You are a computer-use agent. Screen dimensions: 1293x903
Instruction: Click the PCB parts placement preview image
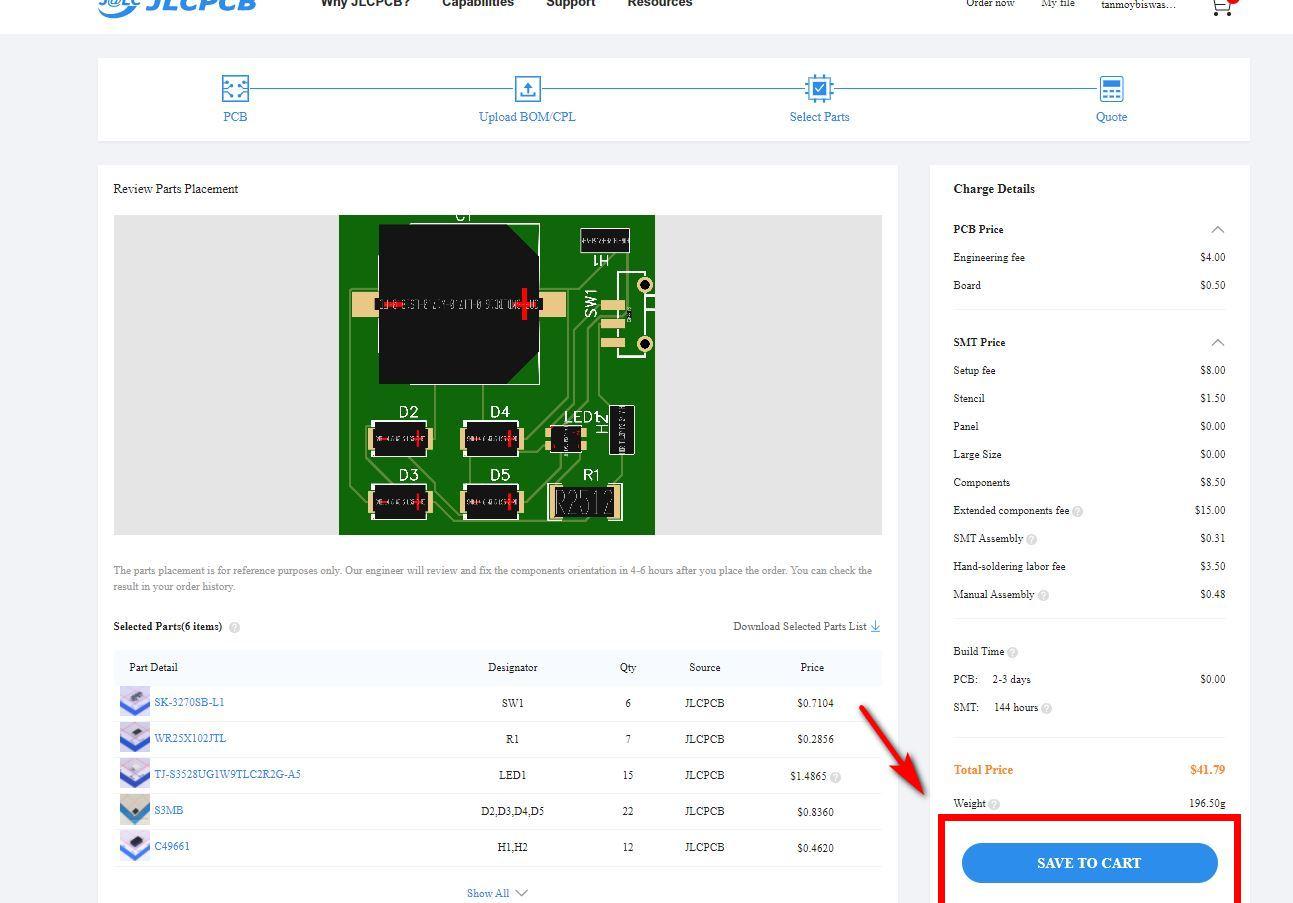[497, 375]
